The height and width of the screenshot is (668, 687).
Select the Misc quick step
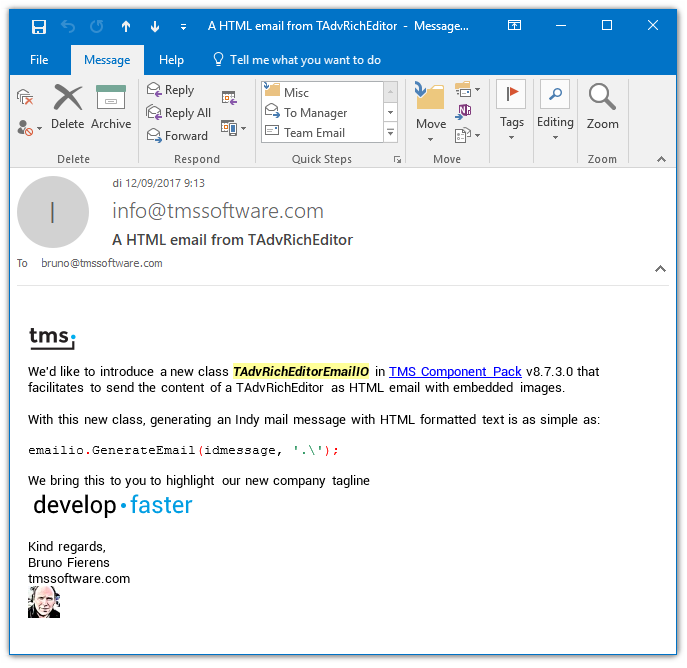322,92
